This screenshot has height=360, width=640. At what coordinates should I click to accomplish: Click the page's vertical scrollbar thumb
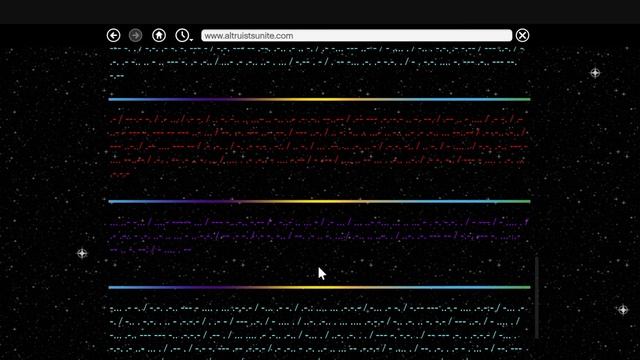(536, 297)
